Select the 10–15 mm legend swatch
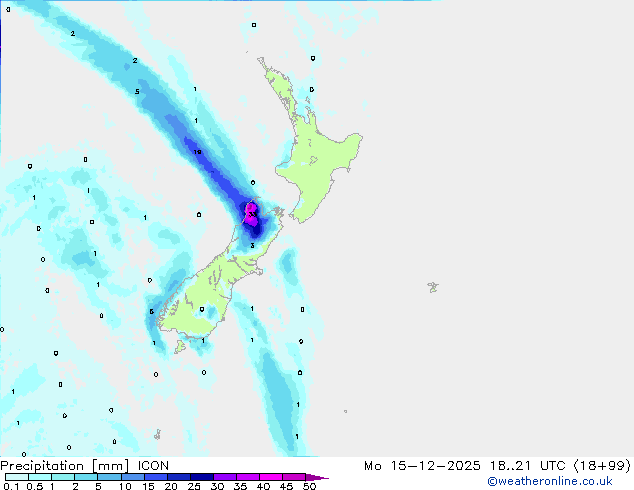 click(132, 477)
